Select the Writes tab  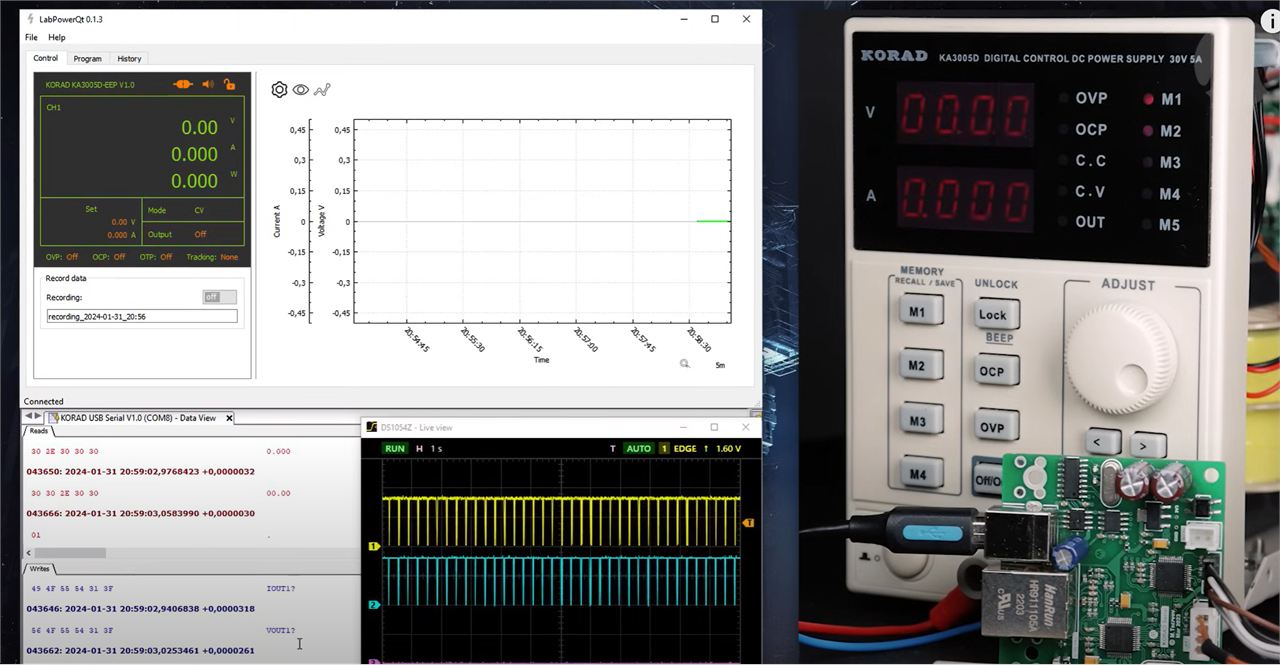click(39, 568)
